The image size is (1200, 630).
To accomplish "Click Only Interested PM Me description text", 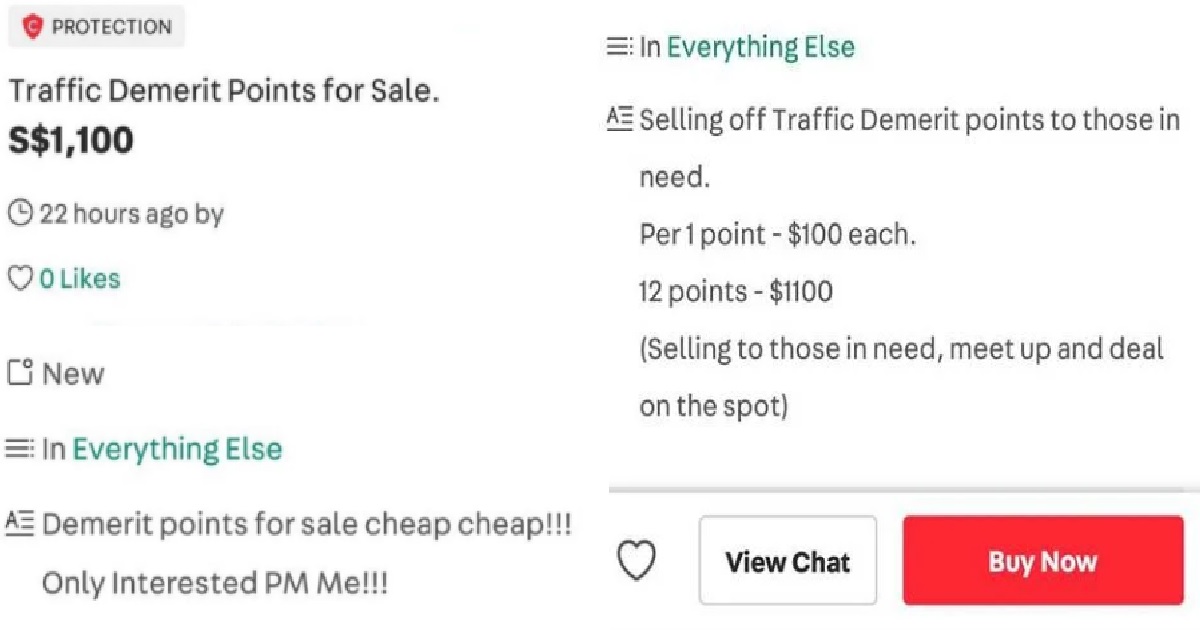I will coord(214,583).
